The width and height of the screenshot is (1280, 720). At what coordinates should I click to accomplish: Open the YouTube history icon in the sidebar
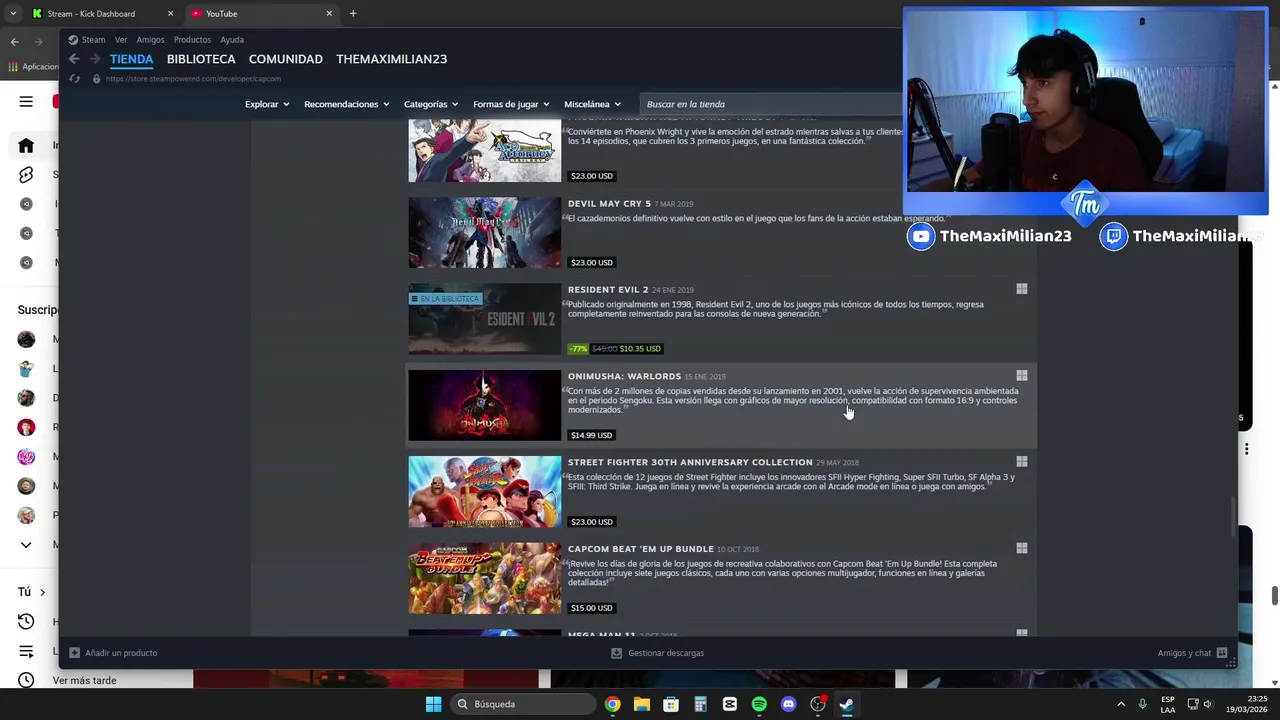pos(26,622)
